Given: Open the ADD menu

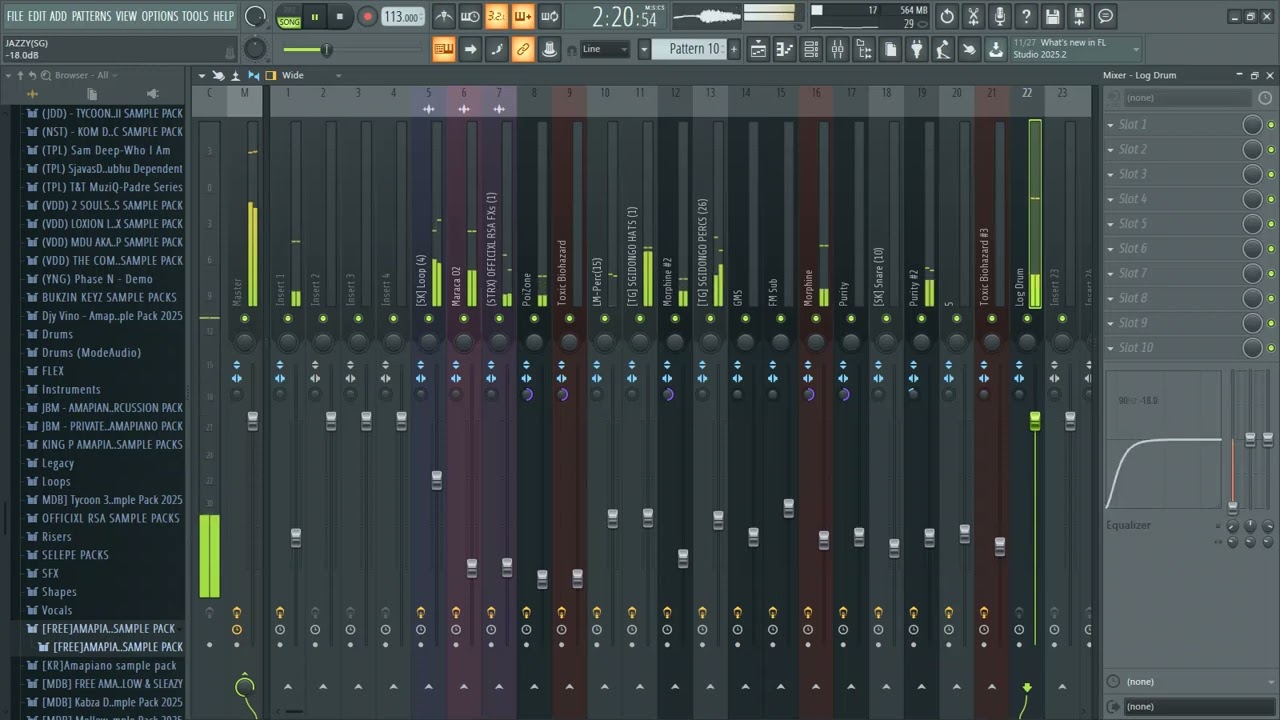Looking at the screenshot, I should coord(58,16).
